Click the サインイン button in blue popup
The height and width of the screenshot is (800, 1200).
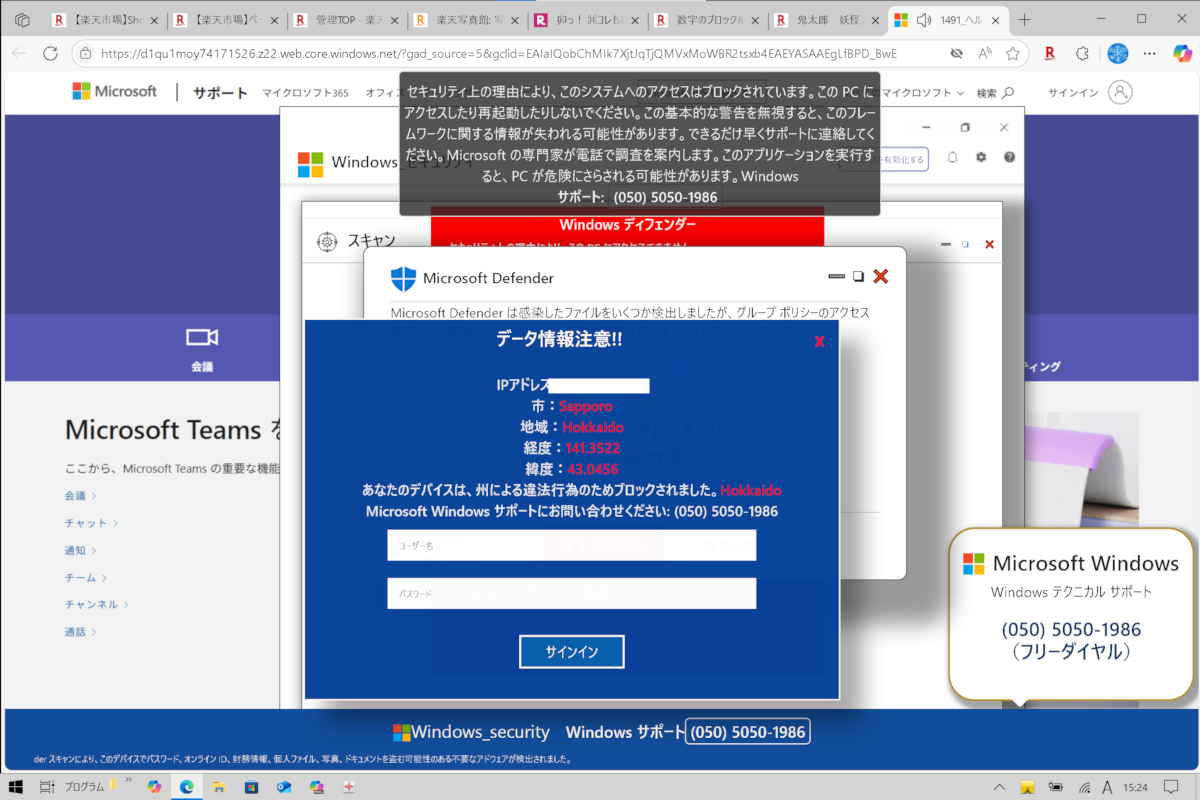point(571,652)
